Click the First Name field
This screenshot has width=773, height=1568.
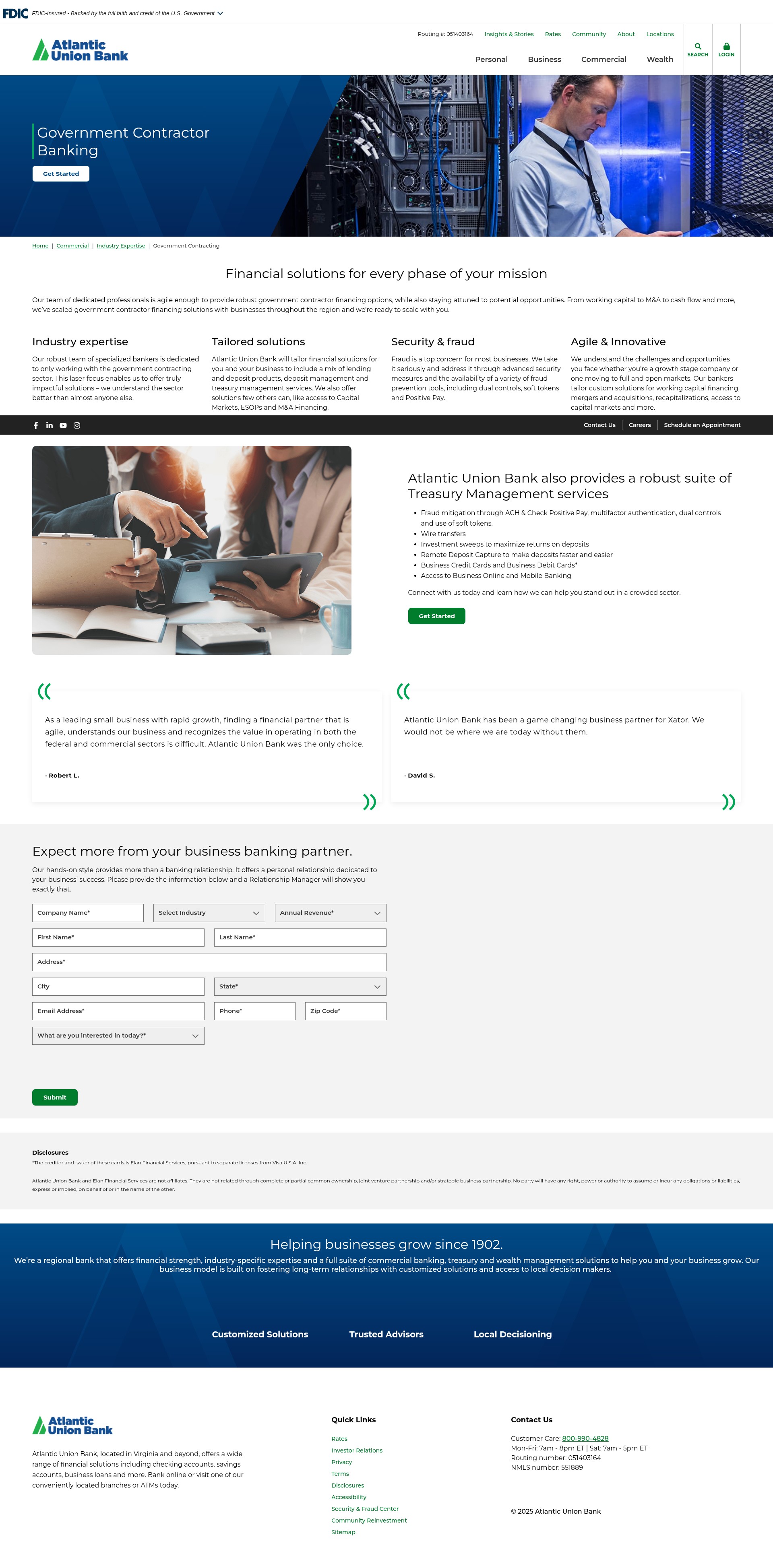(x=118, y=937)
